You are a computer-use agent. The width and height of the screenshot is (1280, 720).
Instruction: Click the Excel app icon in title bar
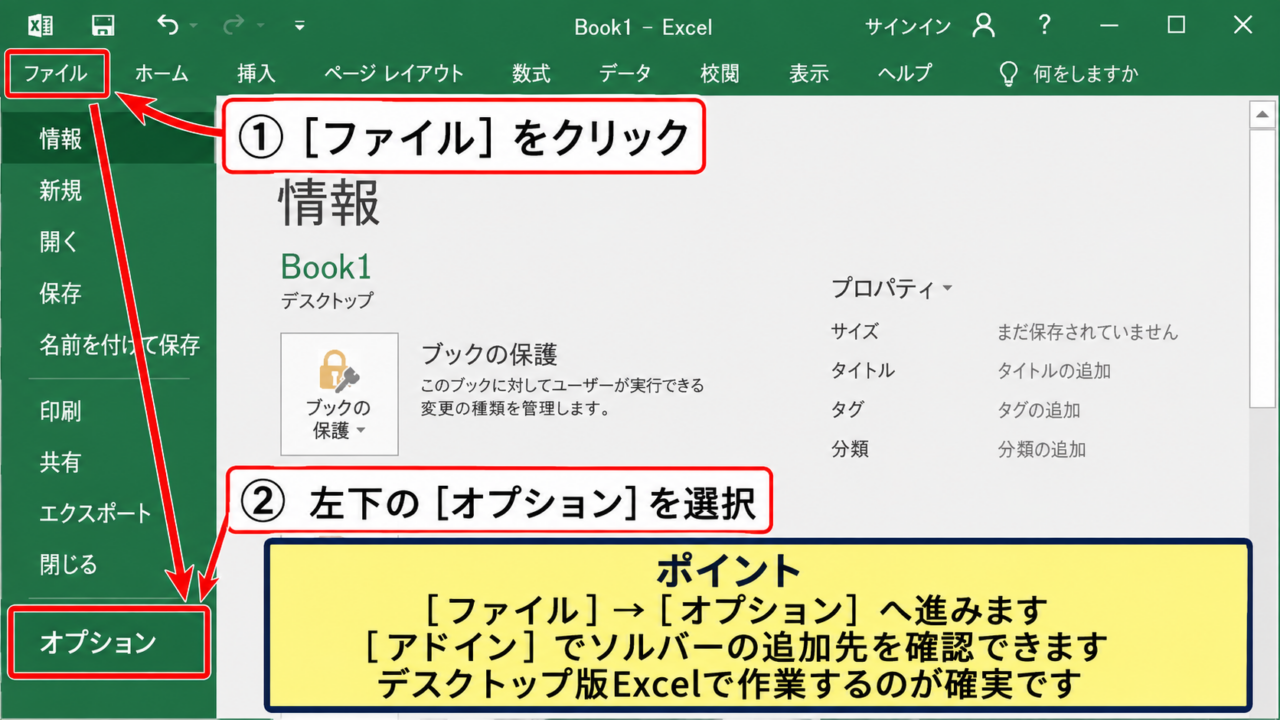(x=41, y=26)
